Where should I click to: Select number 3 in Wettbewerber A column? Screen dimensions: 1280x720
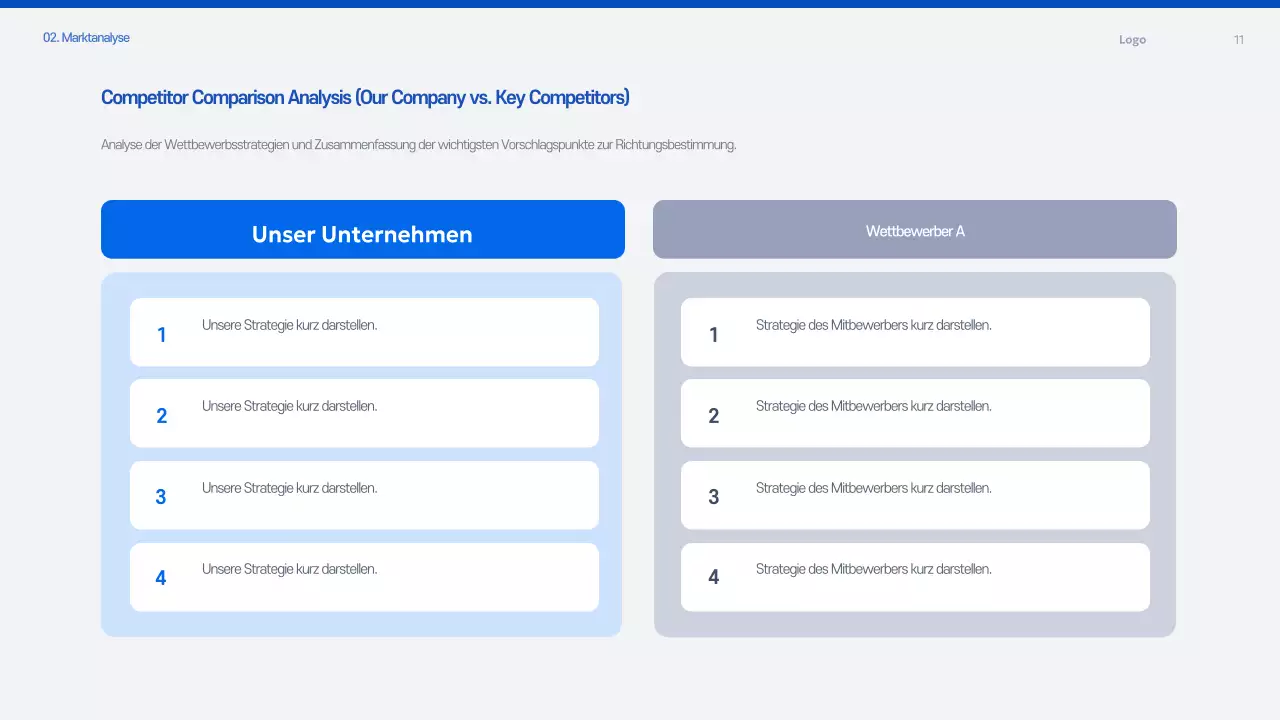click(x=713, y=497)
